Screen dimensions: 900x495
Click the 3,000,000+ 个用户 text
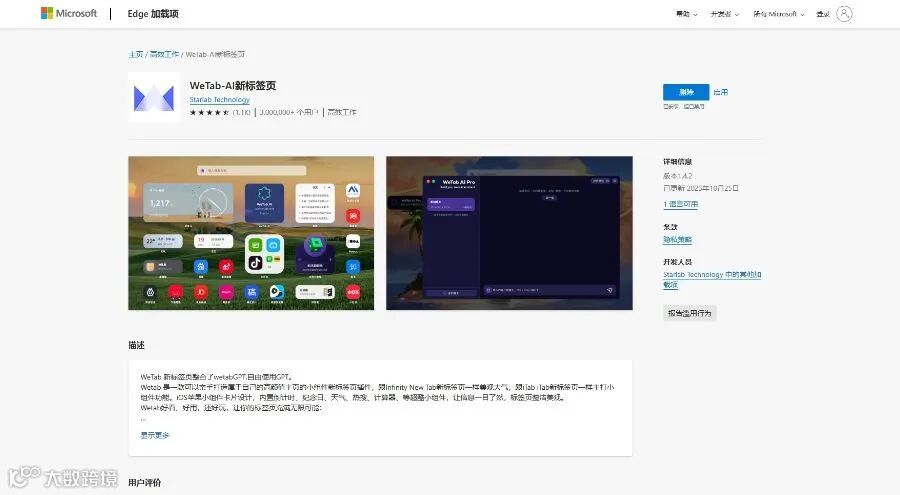[289, 113]
